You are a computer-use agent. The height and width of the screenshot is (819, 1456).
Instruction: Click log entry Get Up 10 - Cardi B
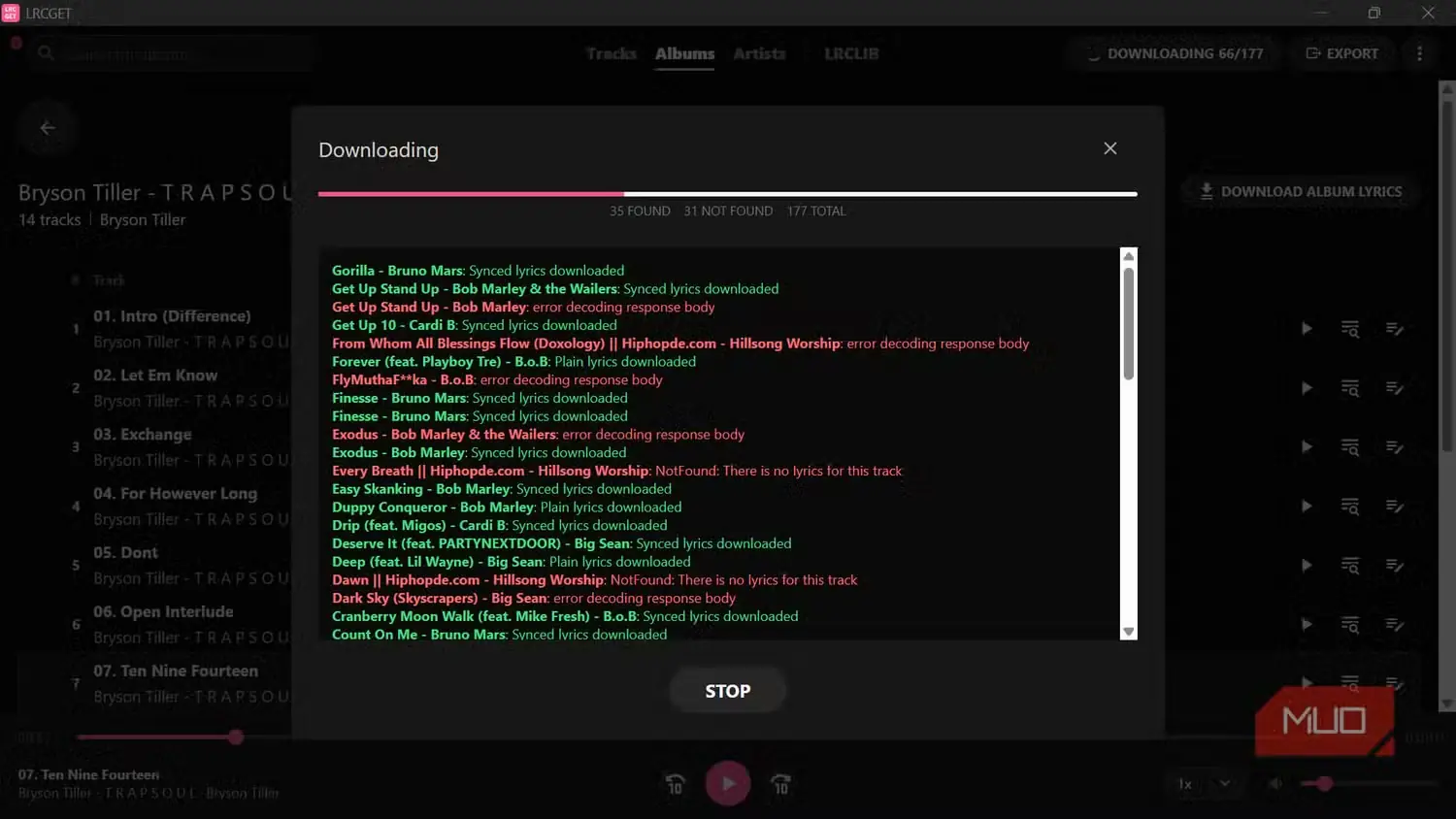475,325
